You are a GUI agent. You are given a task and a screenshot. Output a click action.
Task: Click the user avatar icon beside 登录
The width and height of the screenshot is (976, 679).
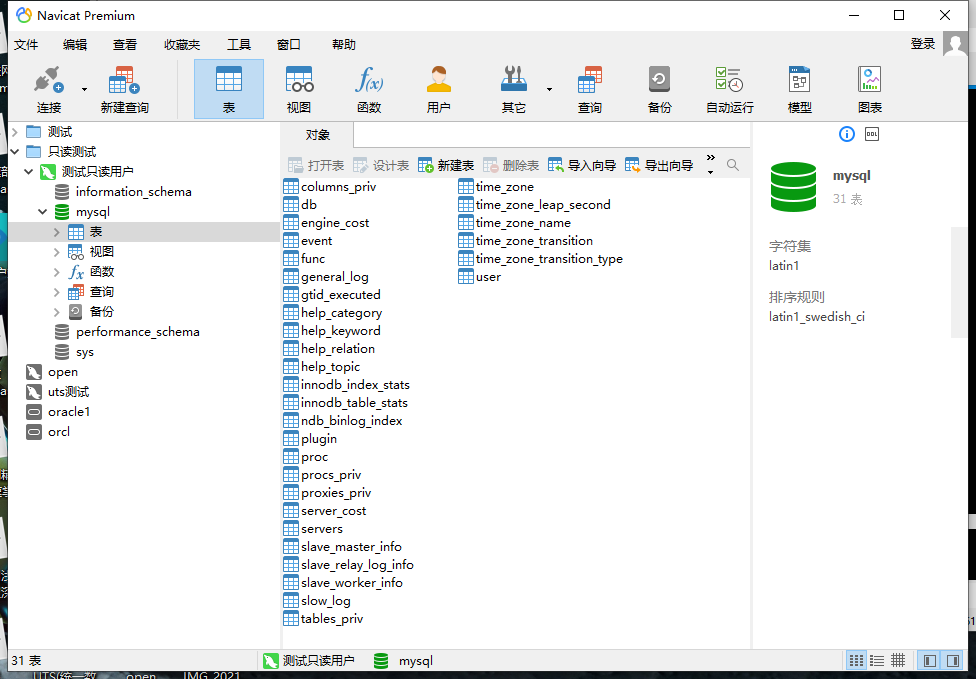[x=955, y=44]
